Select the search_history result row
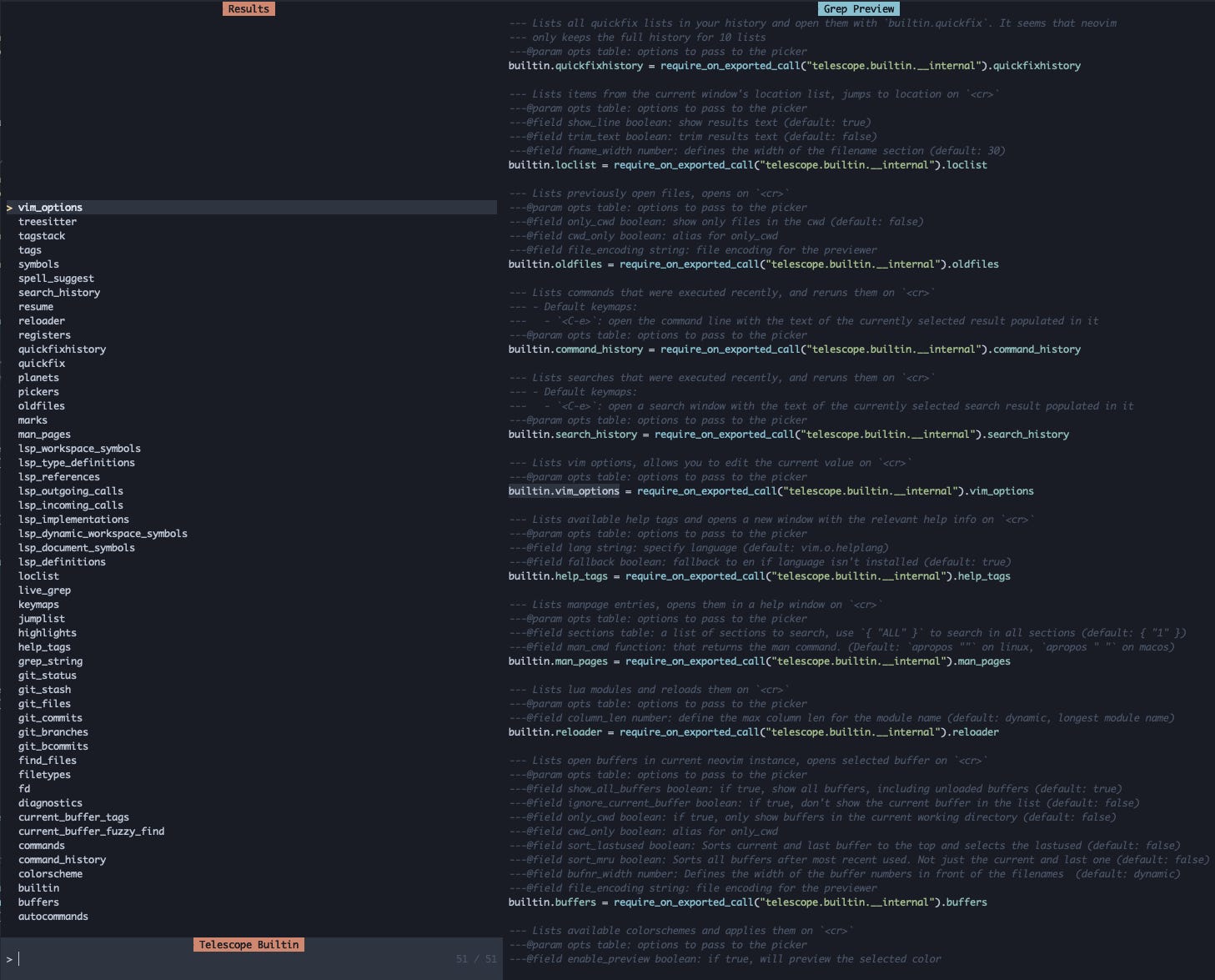 (x=59, y=293)
